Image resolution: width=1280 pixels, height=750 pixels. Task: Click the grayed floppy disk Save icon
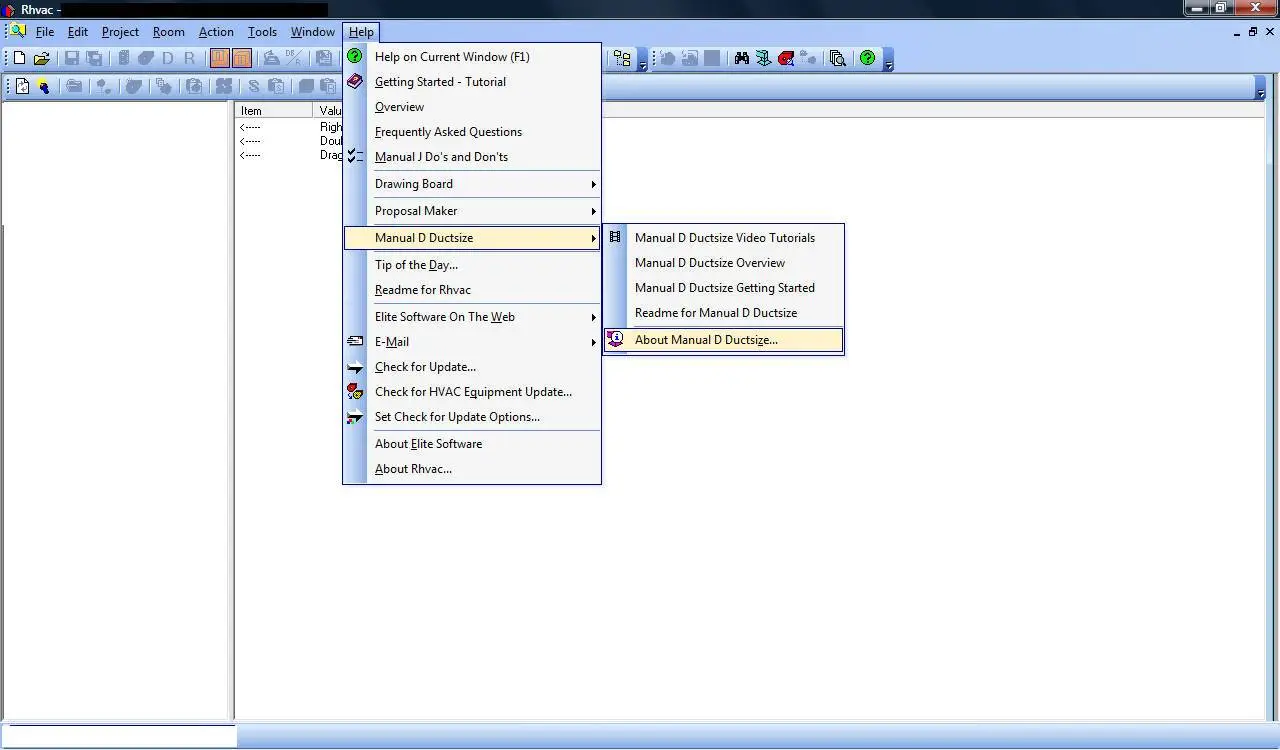pyautogui.click(x=72, y=59)
